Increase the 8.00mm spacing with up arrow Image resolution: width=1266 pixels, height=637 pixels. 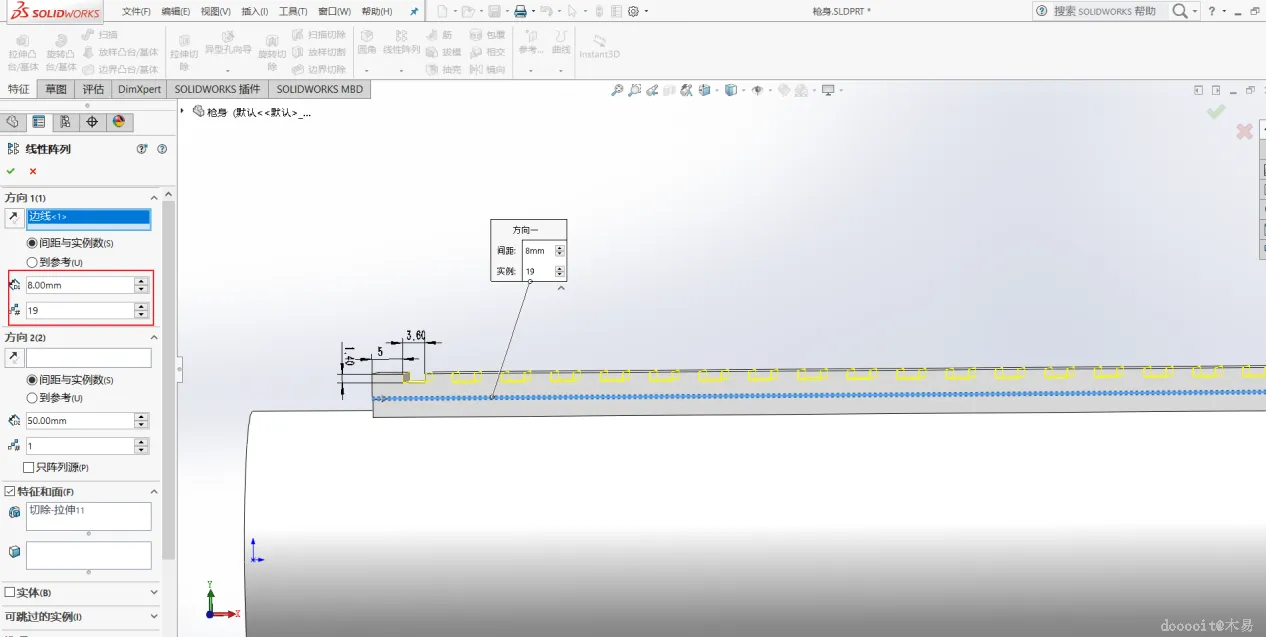[141, 281]
